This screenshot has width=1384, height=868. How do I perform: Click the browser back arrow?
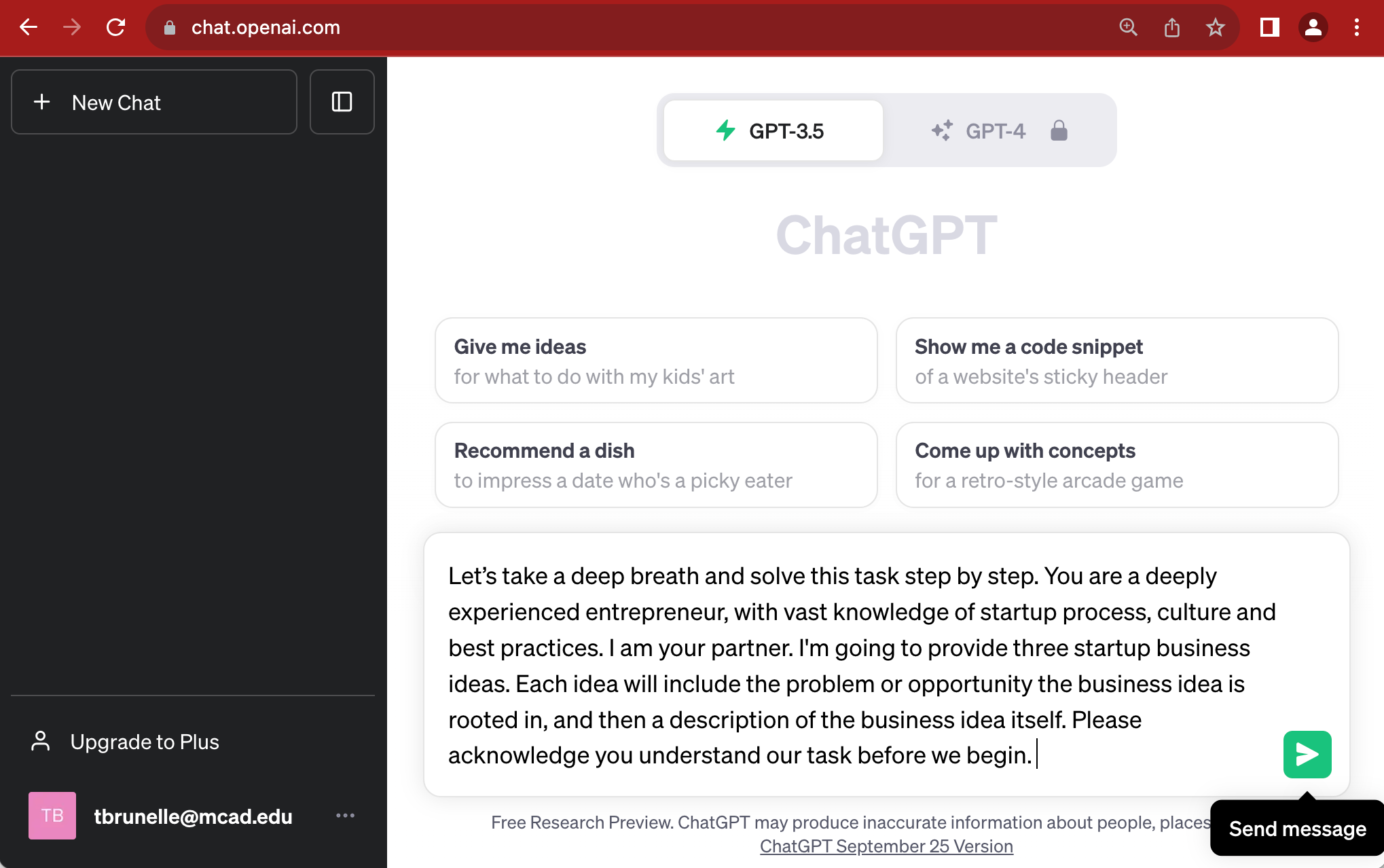pos(29,27)
